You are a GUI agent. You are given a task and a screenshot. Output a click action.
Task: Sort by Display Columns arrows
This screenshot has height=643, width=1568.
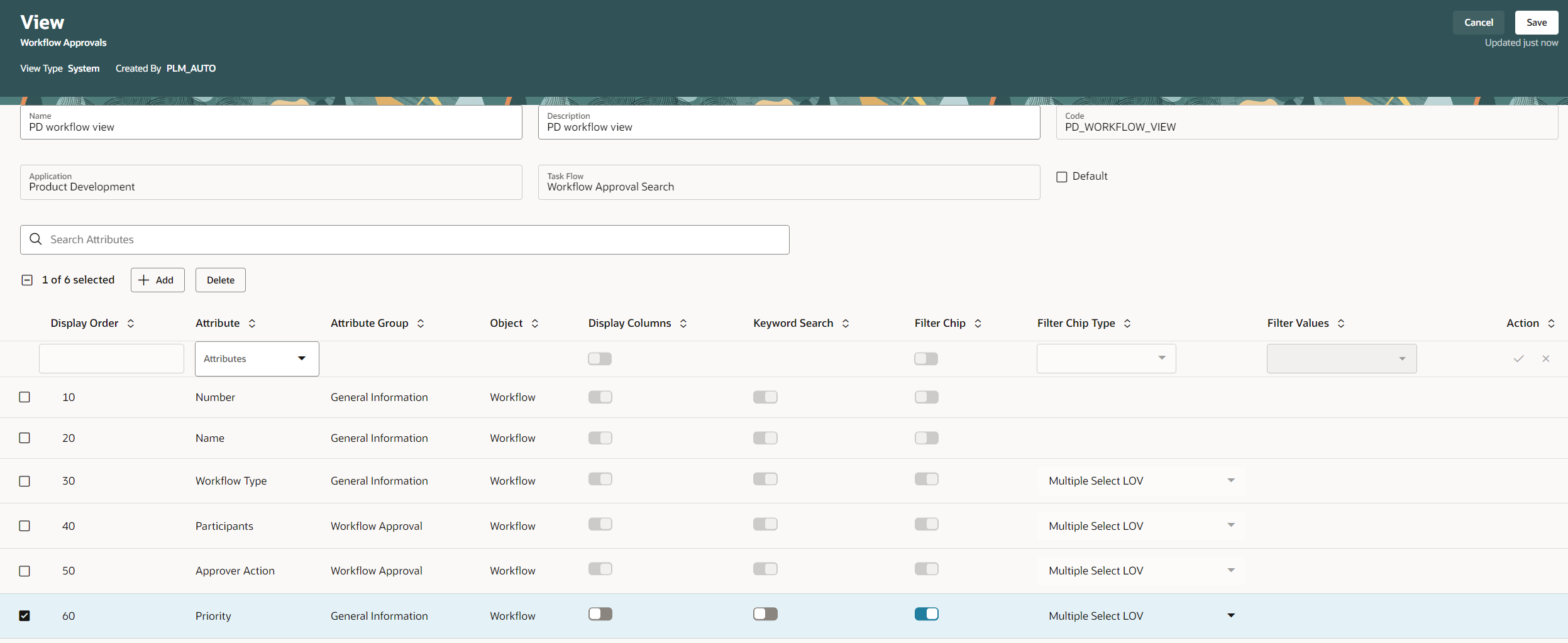coord(683,323)
